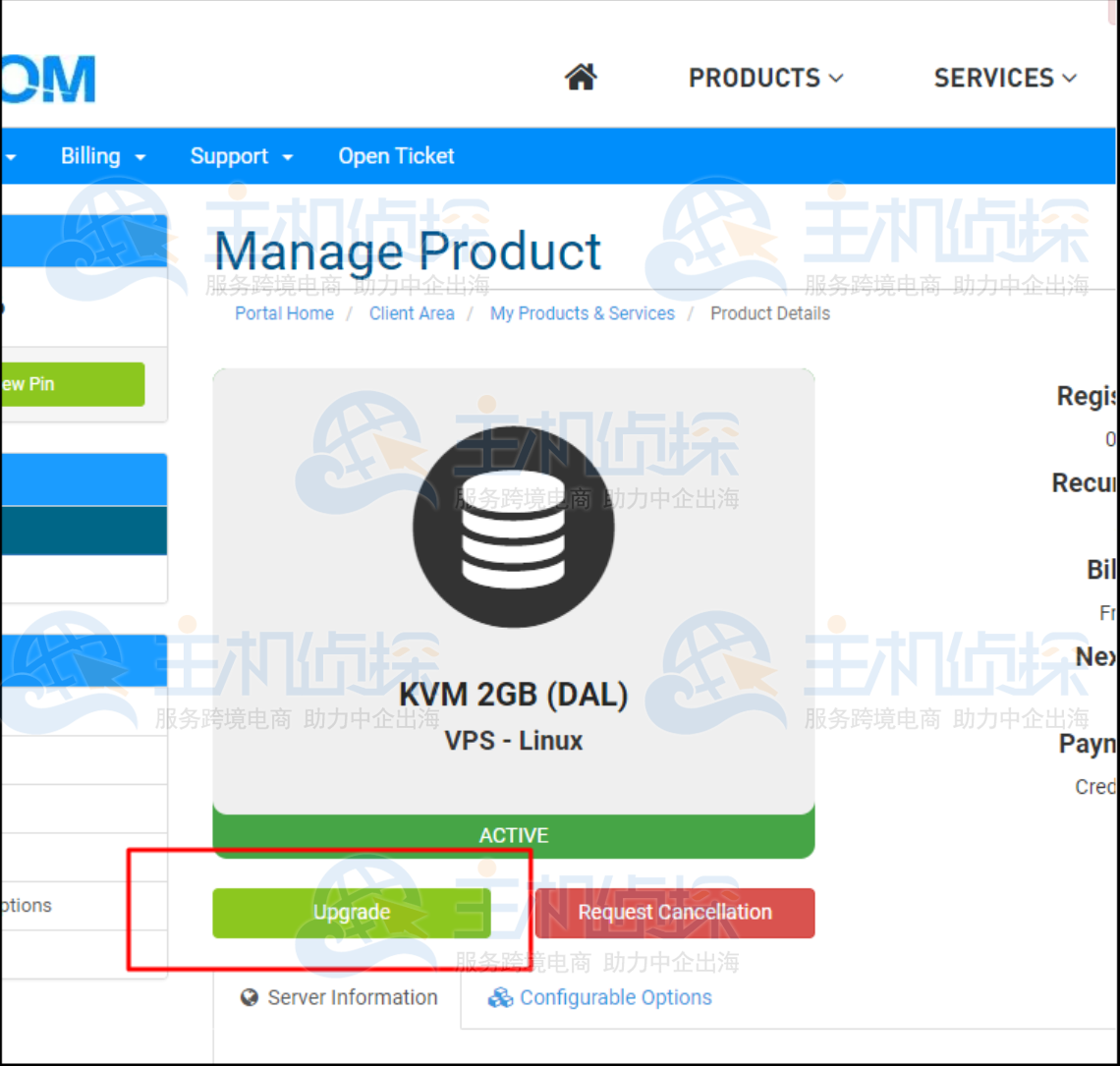Switch to the Server Information tab
Viewport: 1120px width, 1066px height.
339,997
